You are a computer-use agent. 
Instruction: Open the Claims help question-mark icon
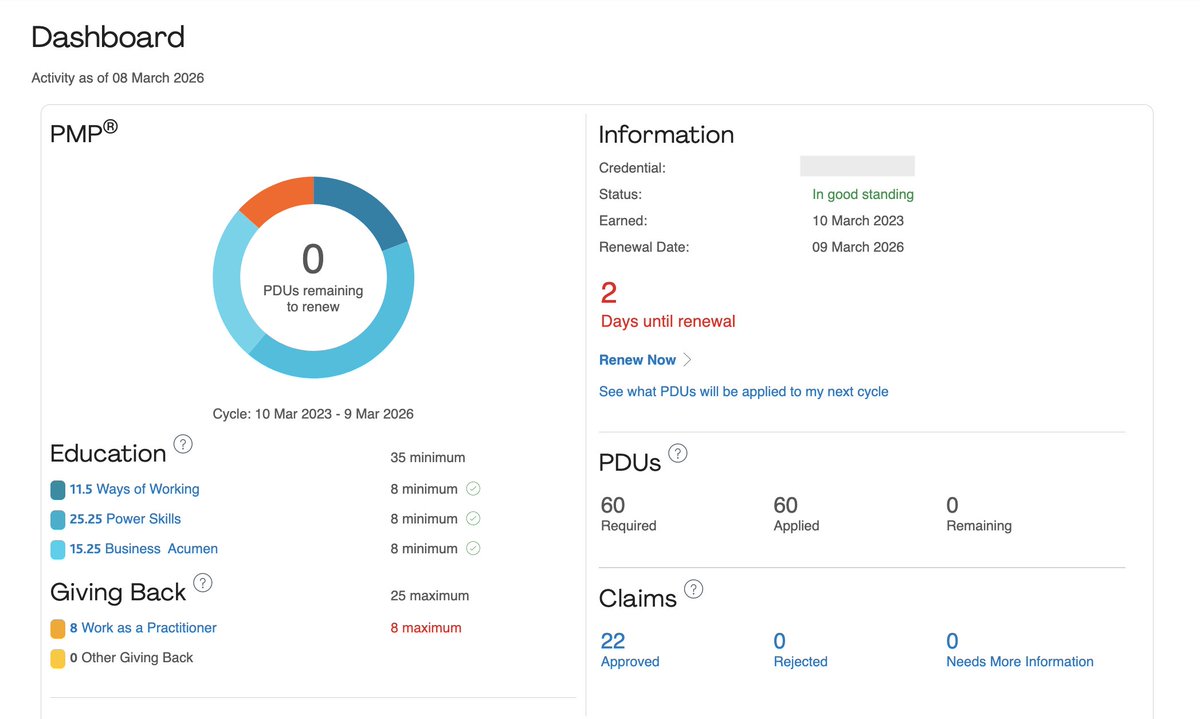(693, 589)
